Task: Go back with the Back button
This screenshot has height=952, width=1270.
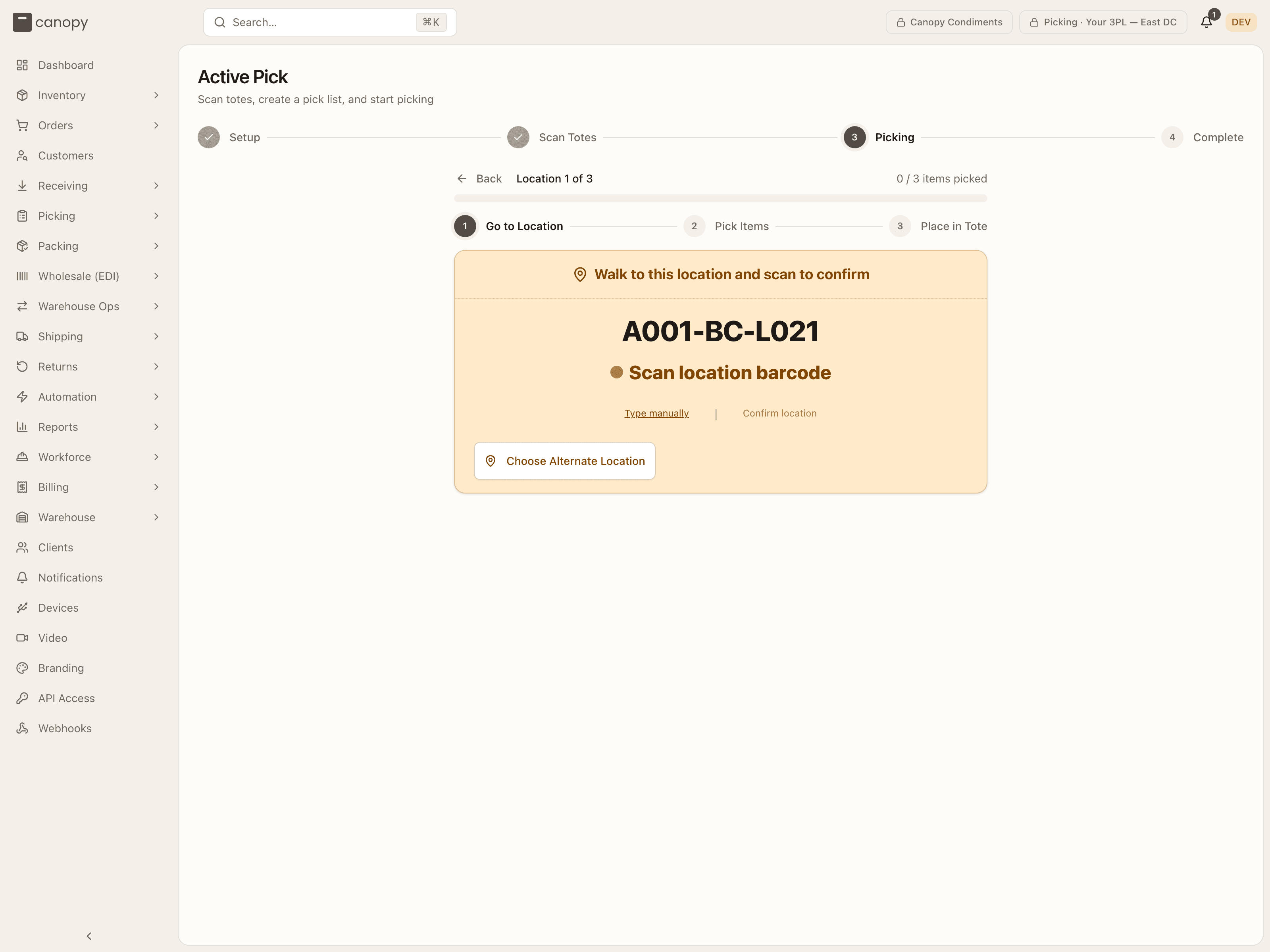Action: pyautogui.click(x=479, y=178)
